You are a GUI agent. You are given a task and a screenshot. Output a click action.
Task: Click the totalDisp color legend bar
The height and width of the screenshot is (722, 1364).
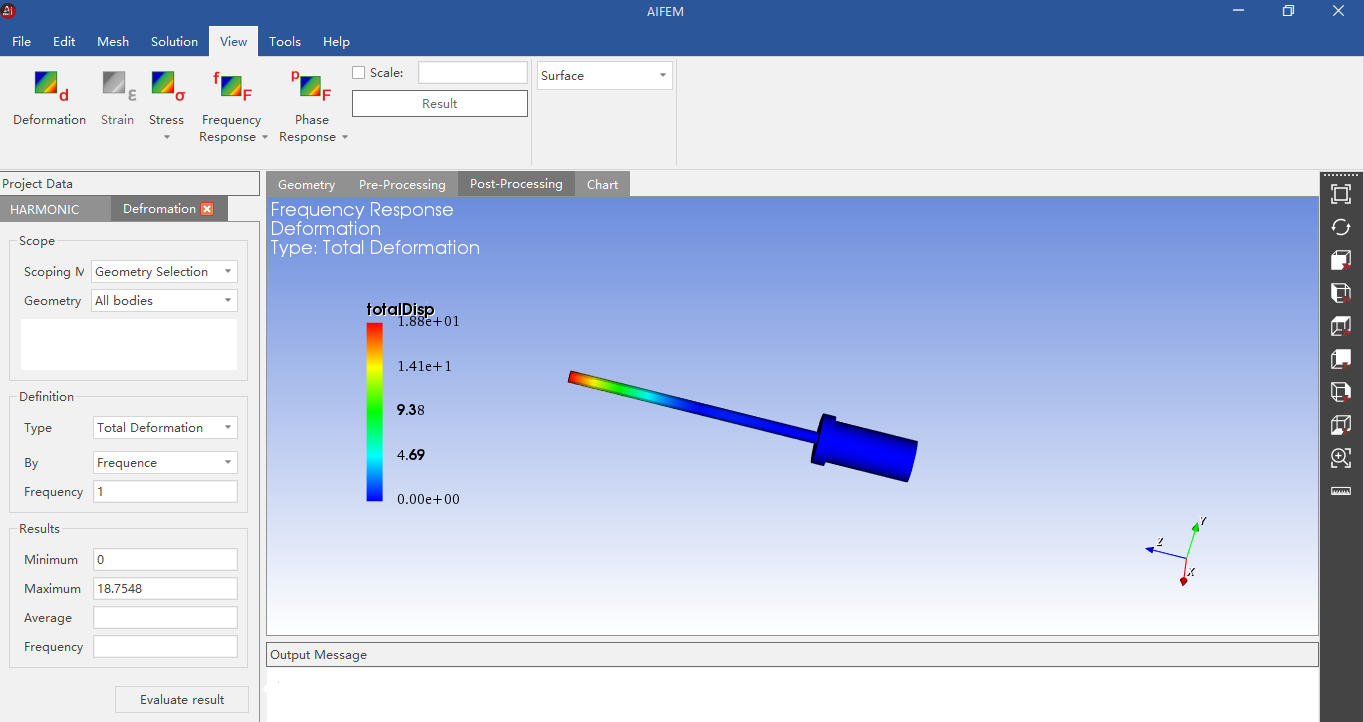pyautogui.click(x=375, y=411)
